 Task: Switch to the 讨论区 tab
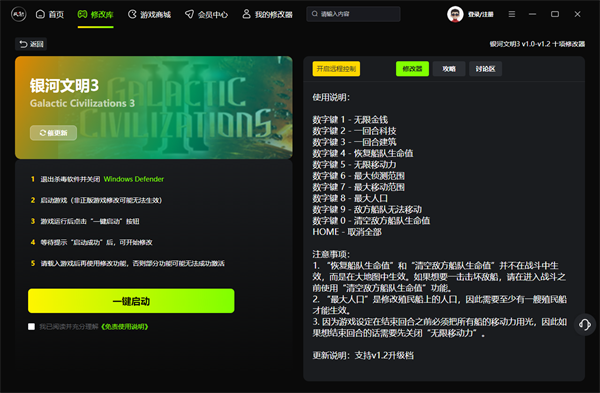click(x=485, y=69)
